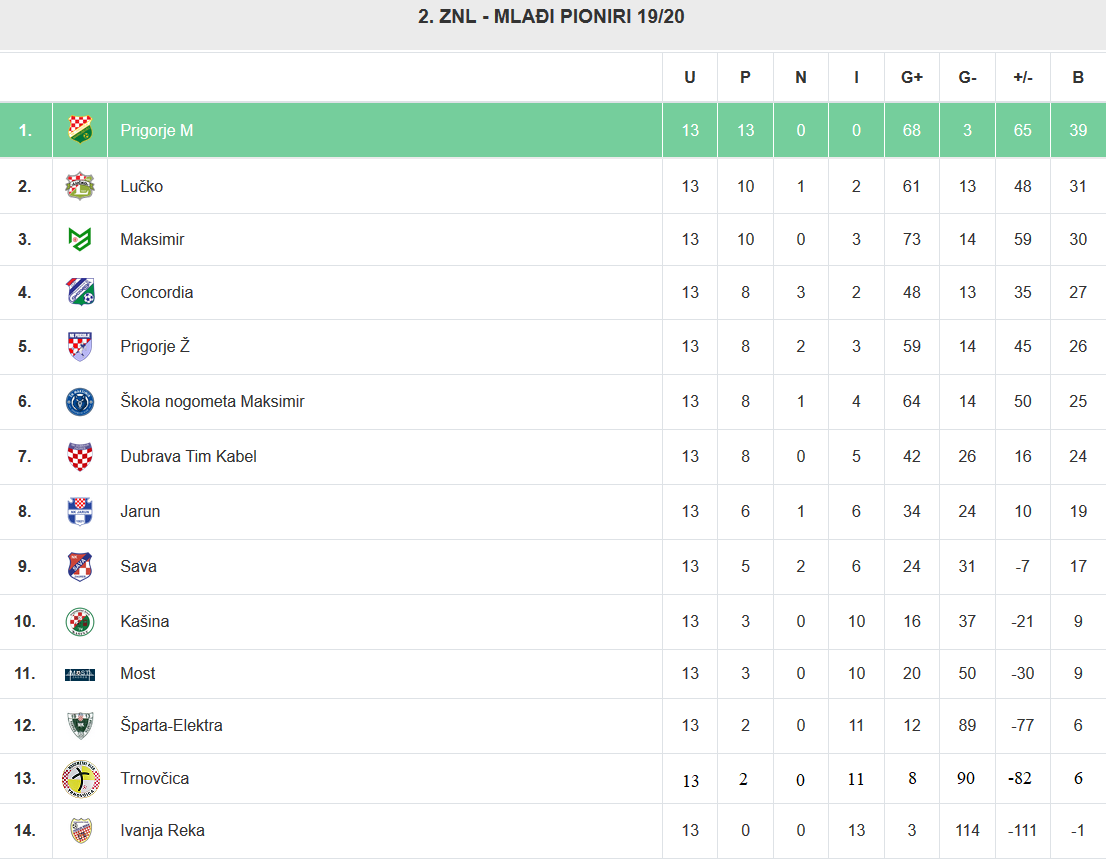Open Škola nogometa Maksimir round logo
Image resolution: width=1106 pixels, height=860 pixels.
pos(80,401)
